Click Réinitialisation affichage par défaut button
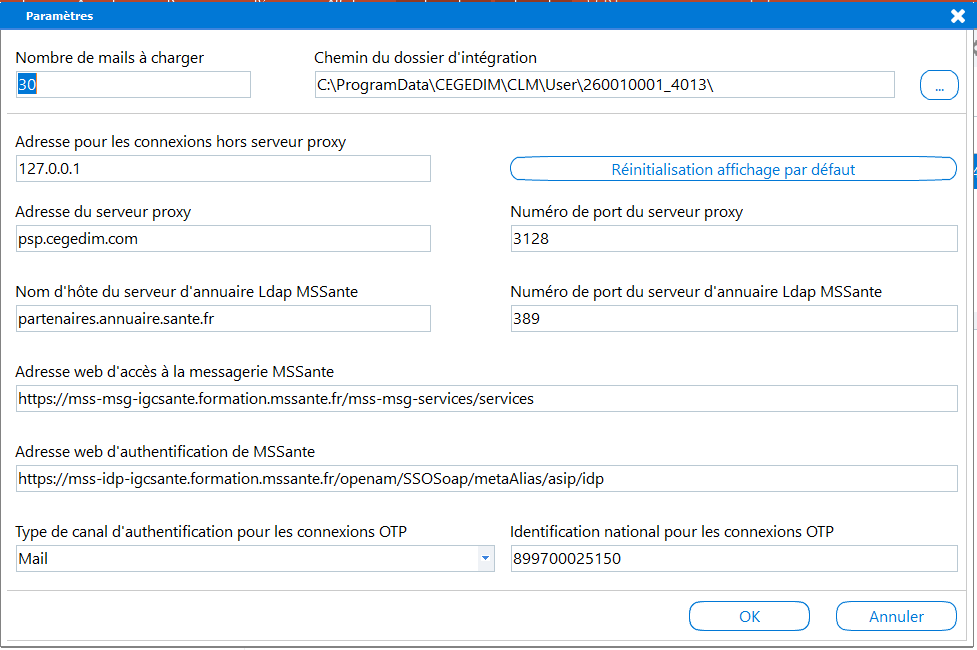 (733, 169)
